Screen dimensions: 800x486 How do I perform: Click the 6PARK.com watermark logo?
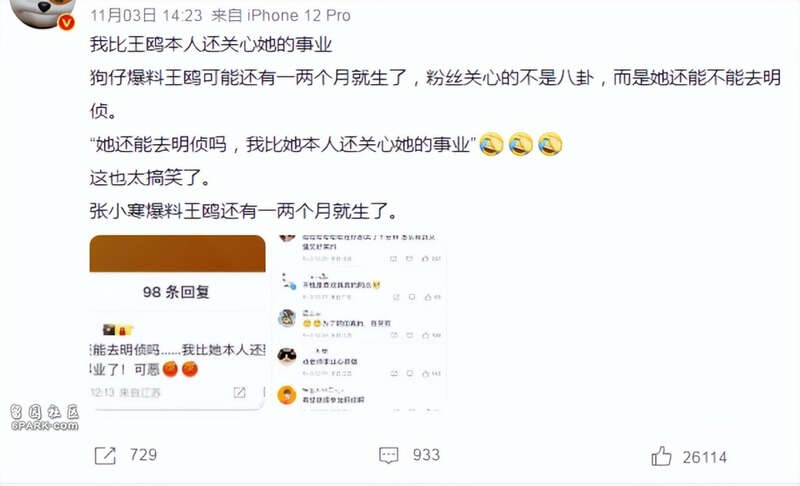[x=44, y=418]
